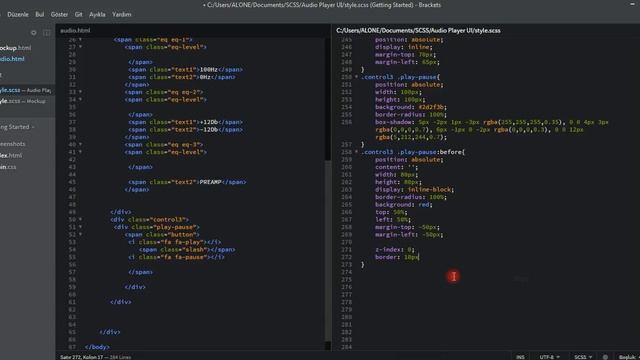Collapse code fold arrow at line 27
Image resolution: width=640 pixels, height=360 pixels.
click(80, 47)
